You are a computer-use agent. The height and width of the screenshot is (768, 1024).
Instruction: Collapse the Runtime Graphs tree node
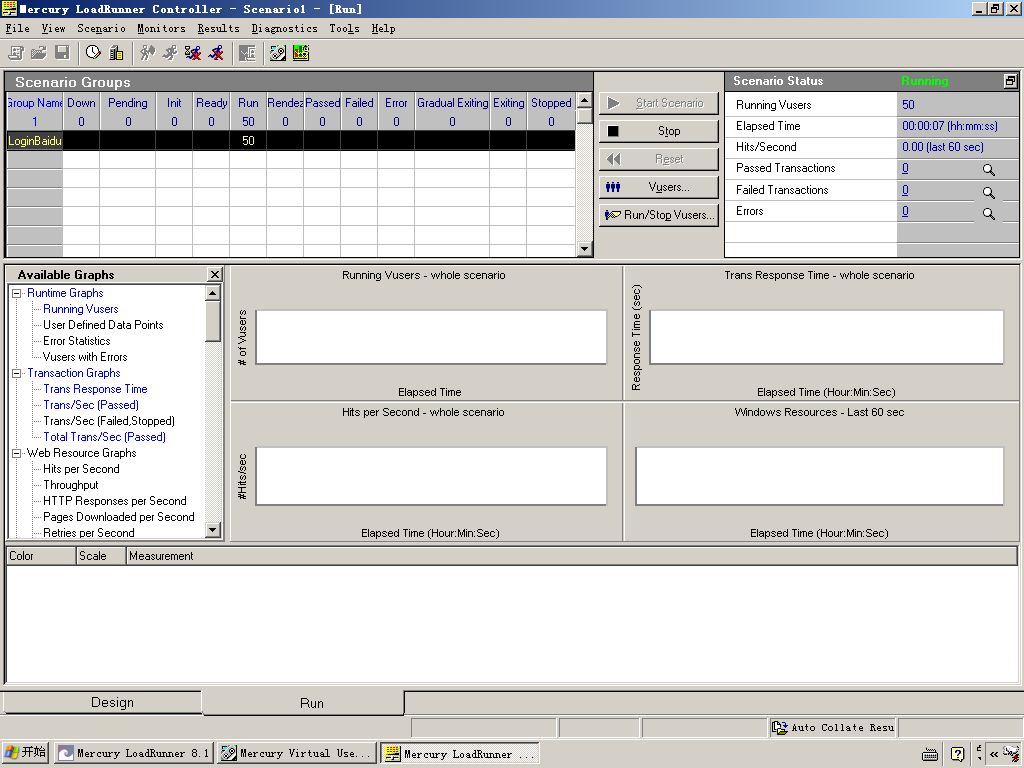tap(17, 293)
